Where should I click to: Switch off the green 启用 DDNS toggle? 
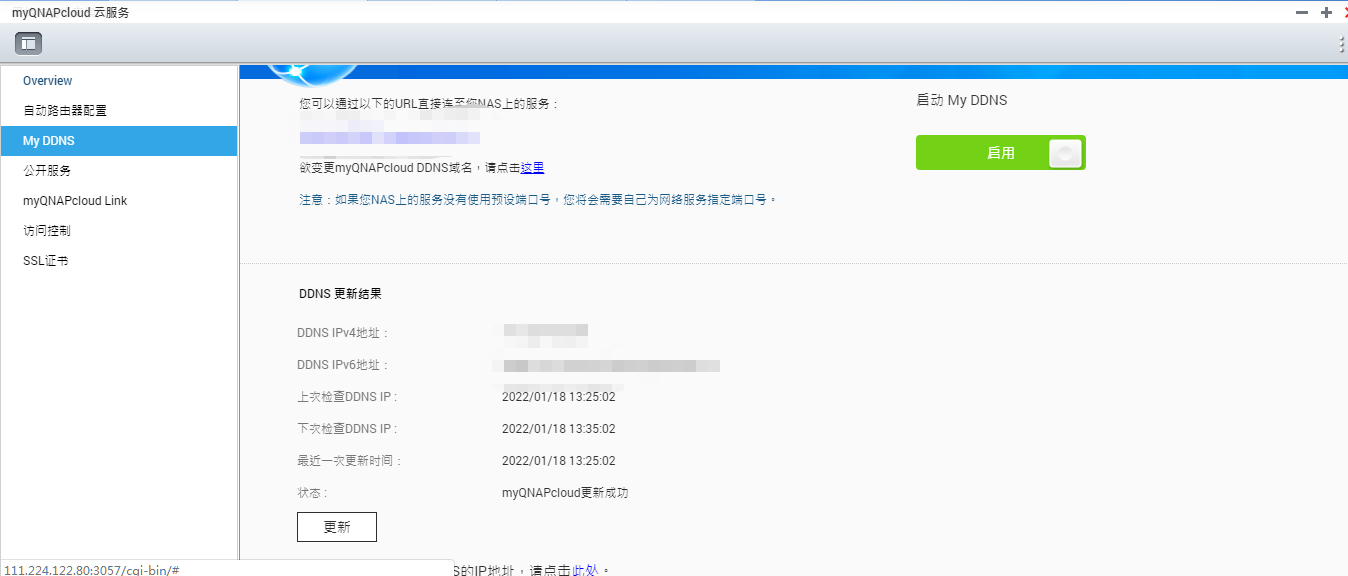[1000, 153]
